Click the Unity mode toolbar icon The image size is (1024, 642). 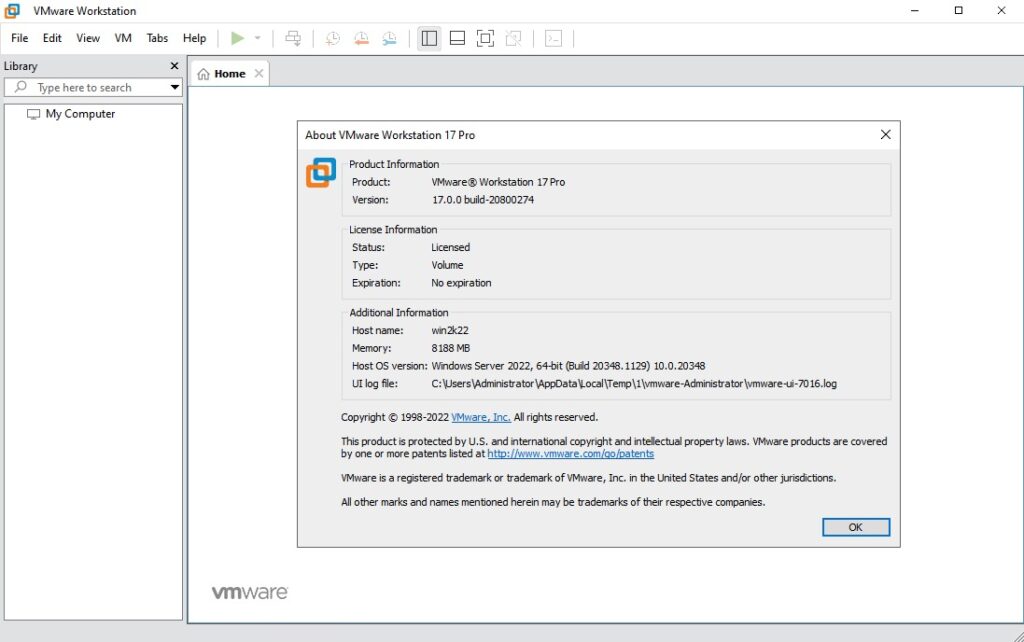click(514, 39)
